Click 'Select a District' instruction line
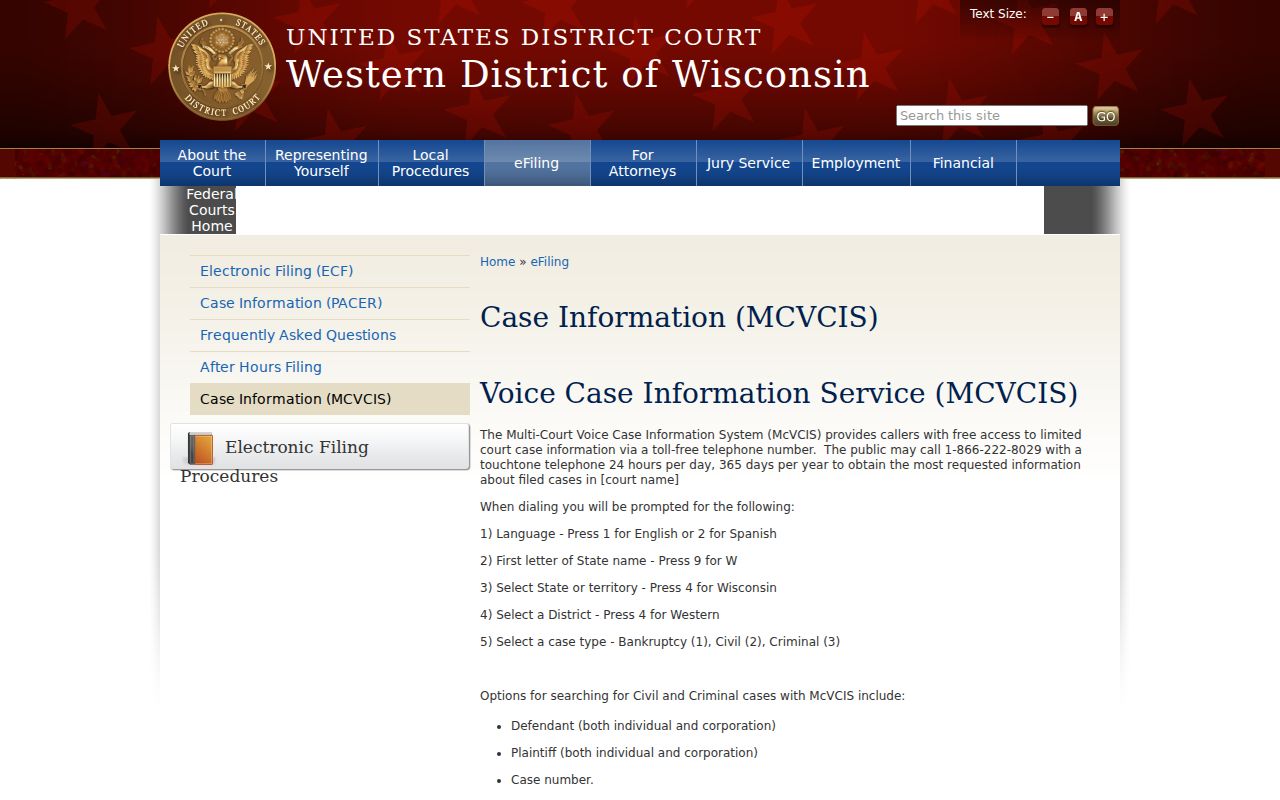This screenshot has height=800, width=1280. [x=599, y=615]
